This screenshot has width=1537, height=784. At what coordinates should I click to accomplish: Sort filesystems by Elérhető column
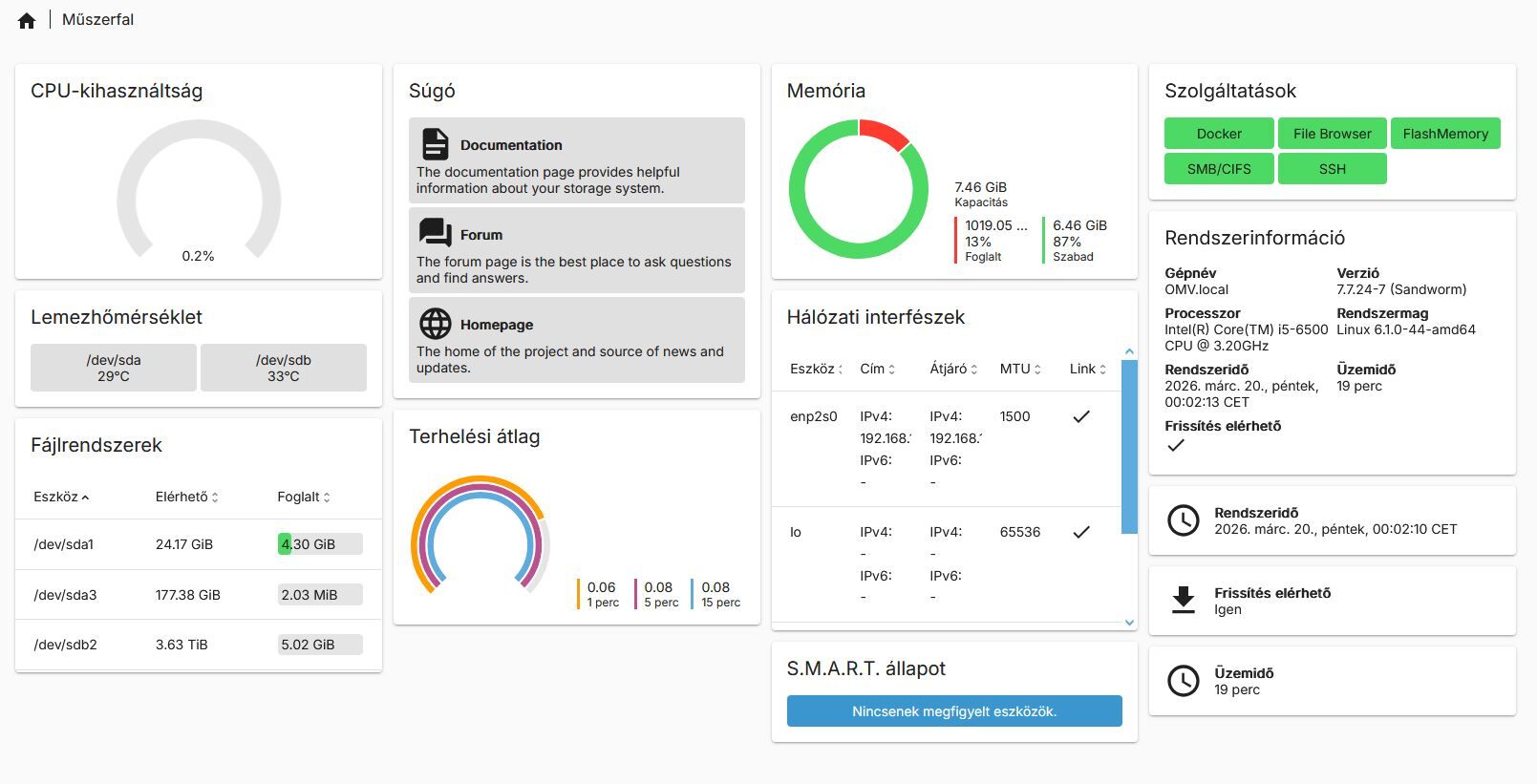186,497
